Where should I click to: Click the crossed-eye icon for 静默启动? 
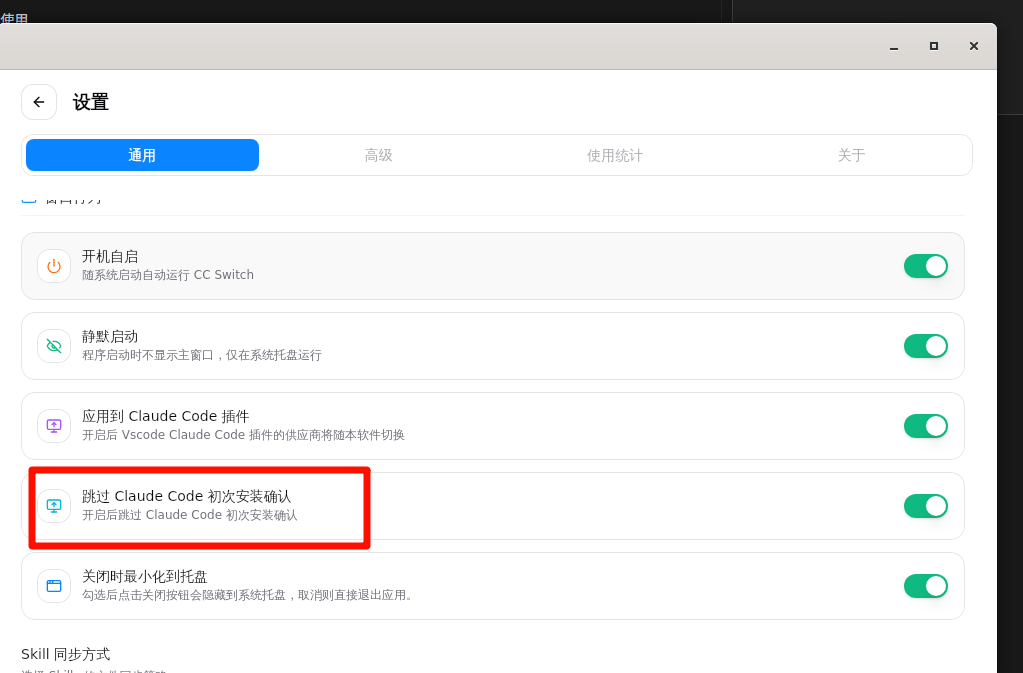54,346
